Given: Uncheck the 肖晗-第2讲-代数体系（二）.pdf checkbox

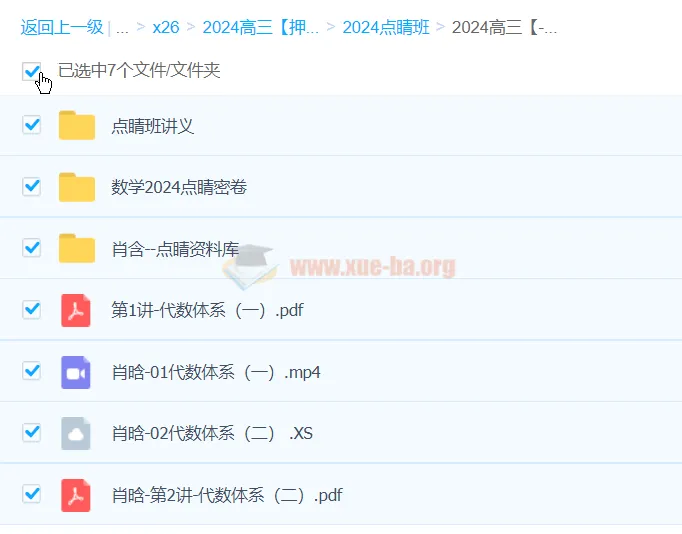Looking at the screenshot, I should [x=32, y=494].
